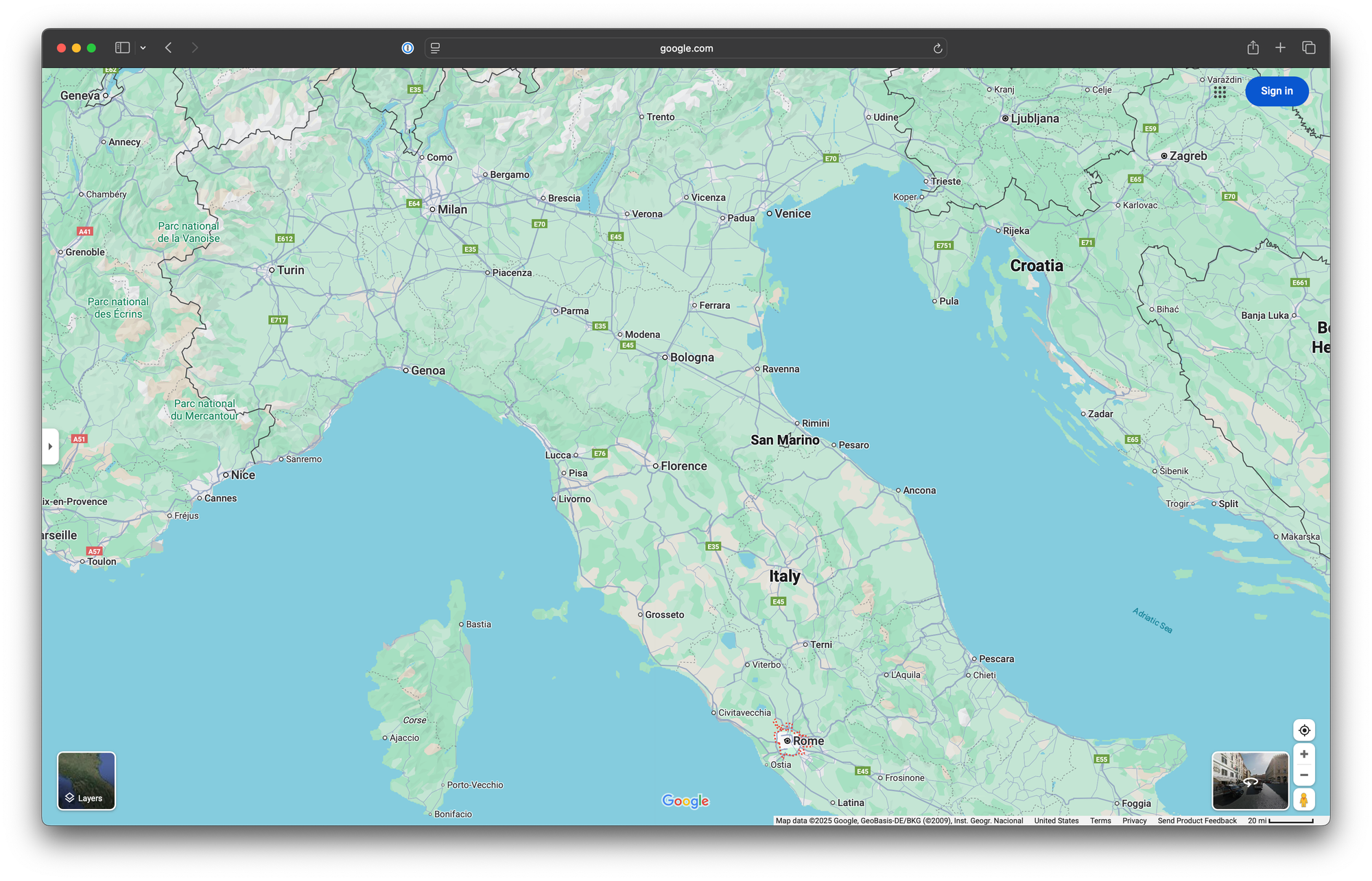1372x881 pixels.
Task: Zoom out of the map
Action: (x=1304, y=775)
